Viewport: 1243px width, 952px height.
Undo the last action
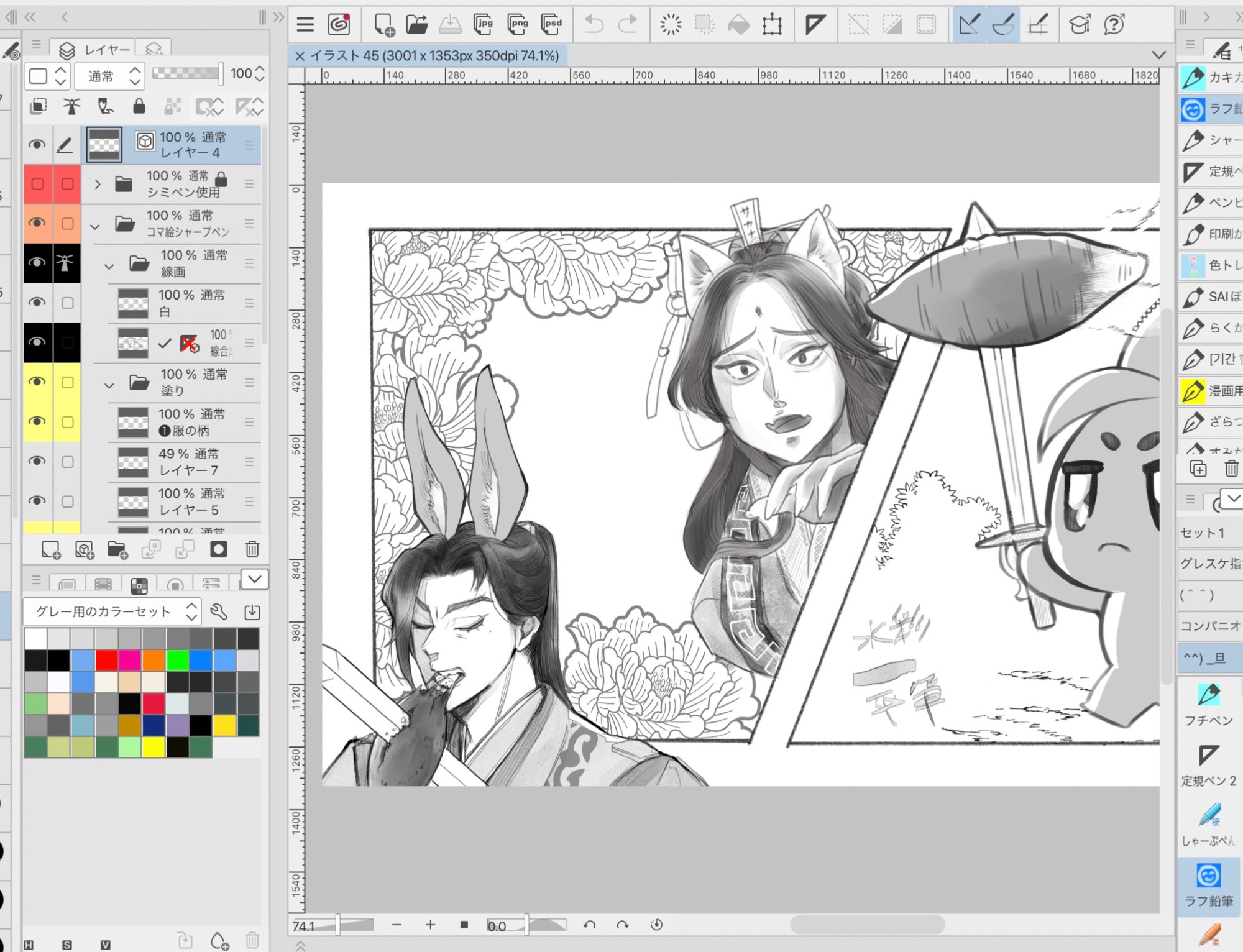594,24
